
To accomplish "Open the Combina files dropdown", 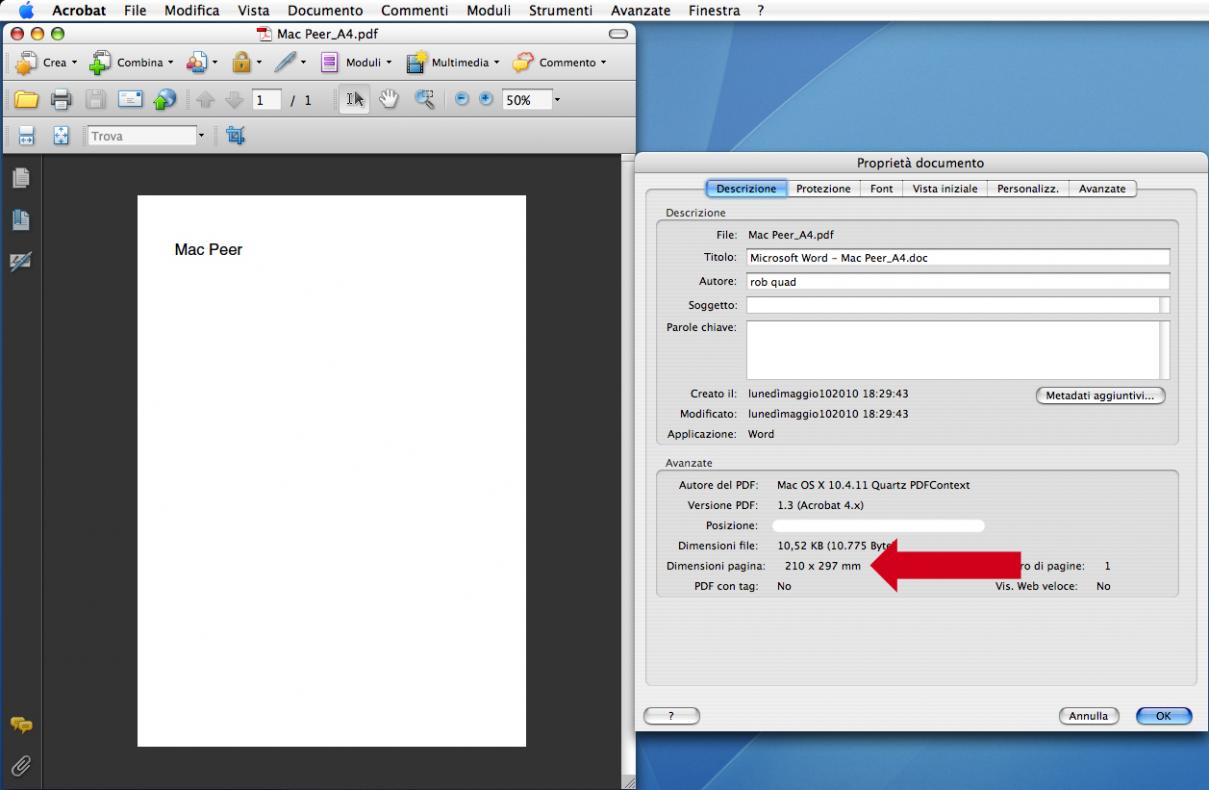I will (x=131, y=62).
